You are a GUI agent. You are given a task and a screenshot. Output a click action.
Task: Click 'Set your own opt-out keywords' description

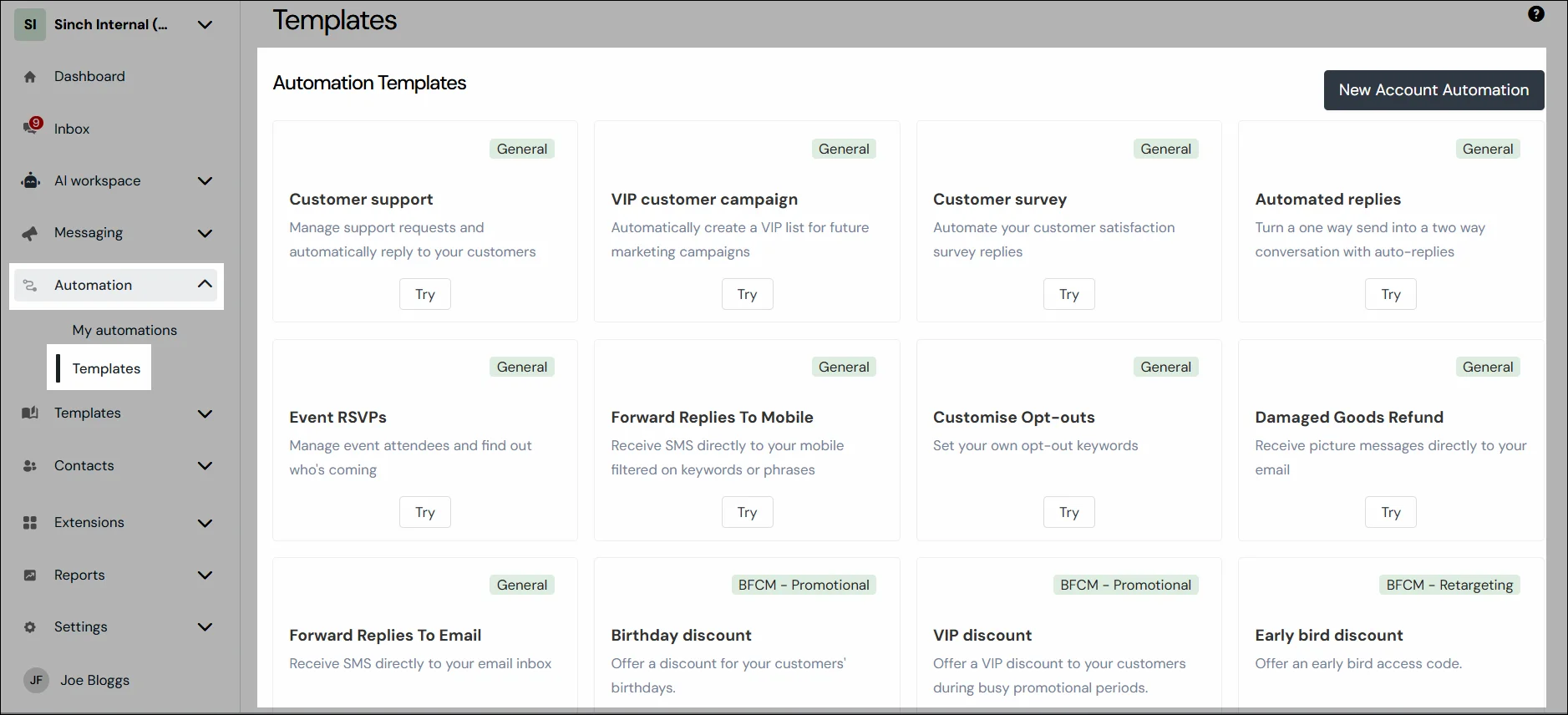pos(1035,446)
